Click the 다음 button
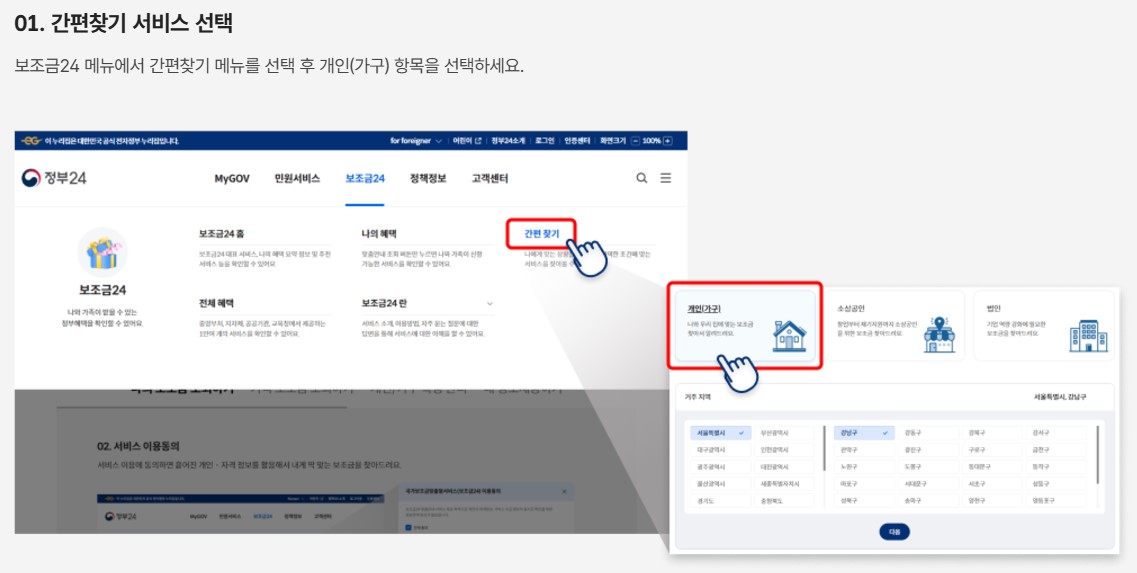This screenshot has width=1137, height=573. 894,532
